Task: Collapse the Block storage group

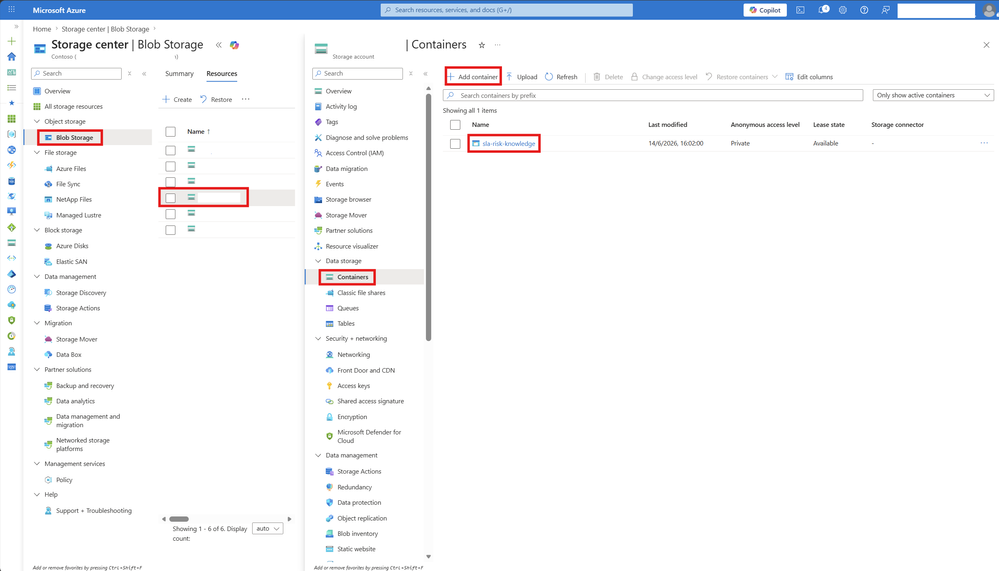Action: [x=36, y=231]
